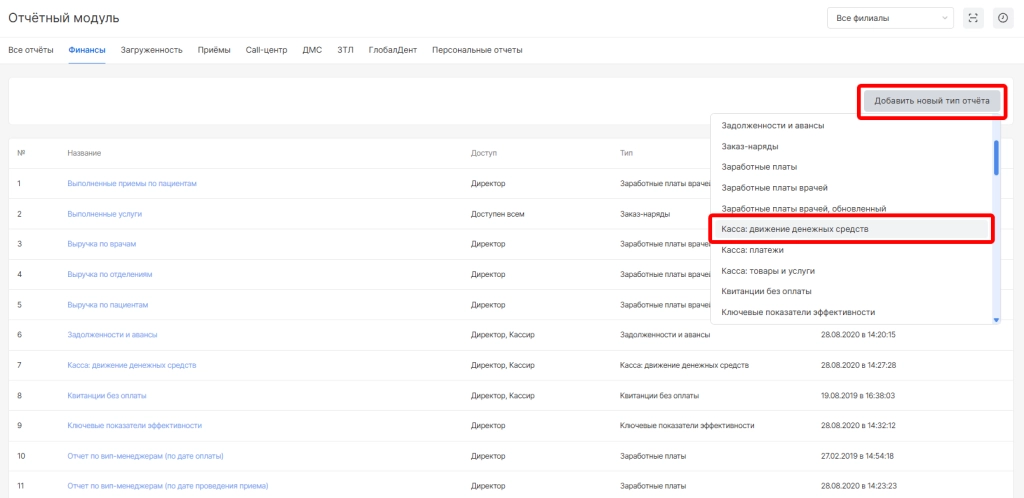Open the ГлобалДент tab
Image resolution: width=1024 pixels, height=498 pixels.
pos(392,50)
